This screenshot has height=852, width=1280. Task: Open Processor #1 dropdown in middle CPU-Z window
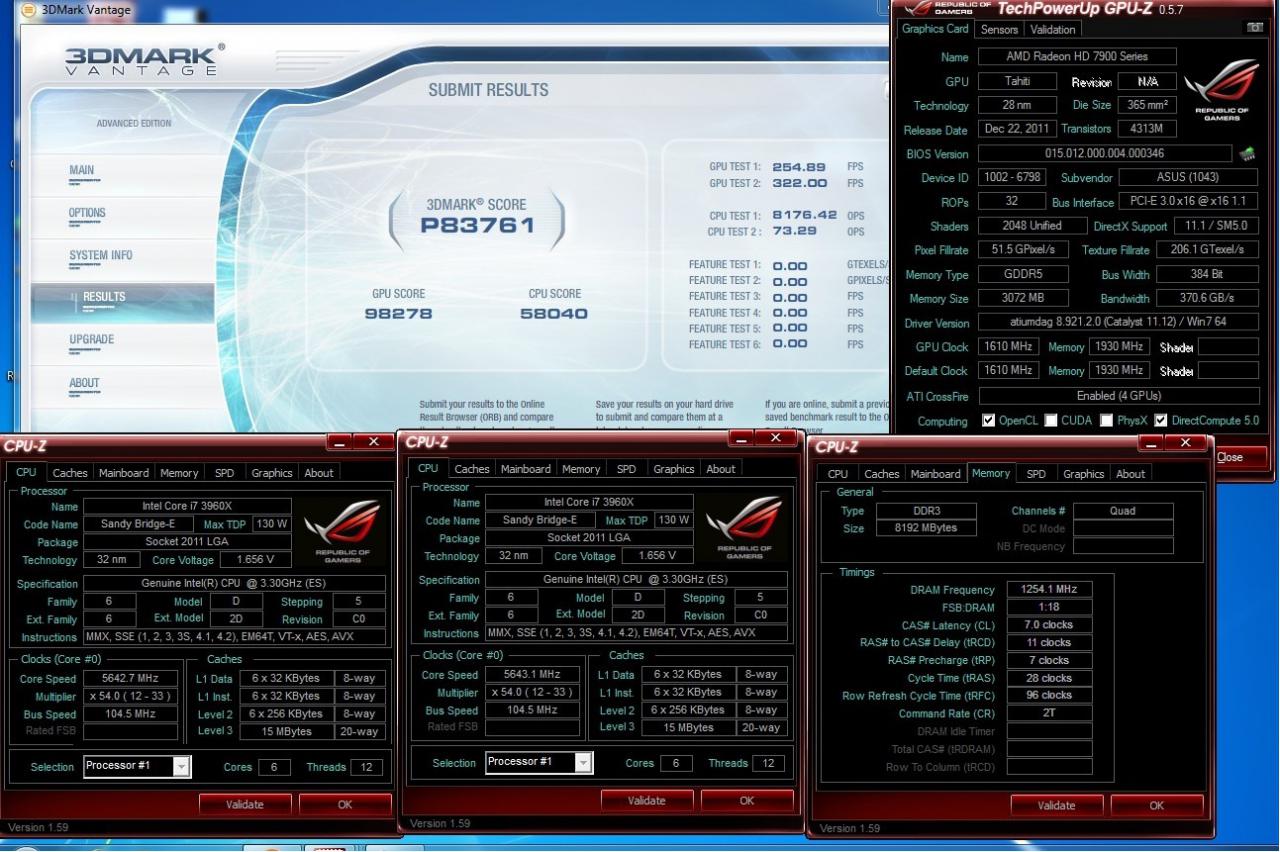click(584, 762)
